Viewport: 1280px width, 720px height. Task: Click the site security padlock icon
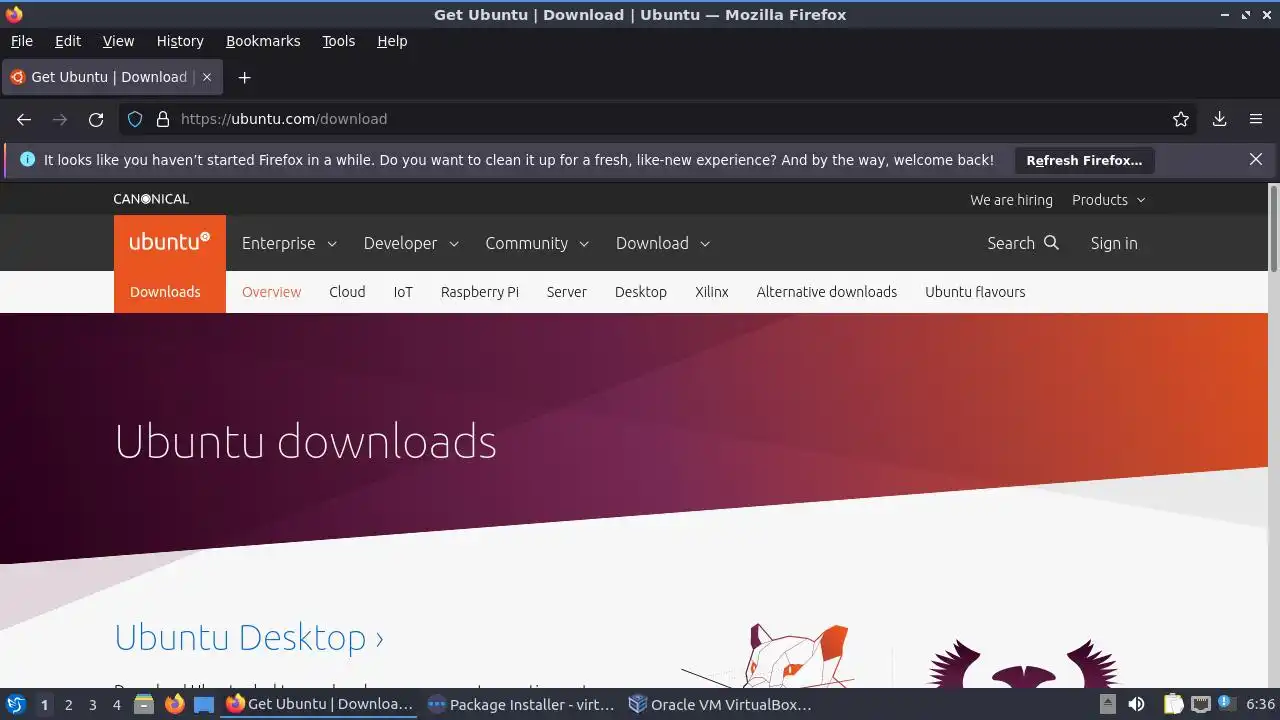(x=163, y=119)
